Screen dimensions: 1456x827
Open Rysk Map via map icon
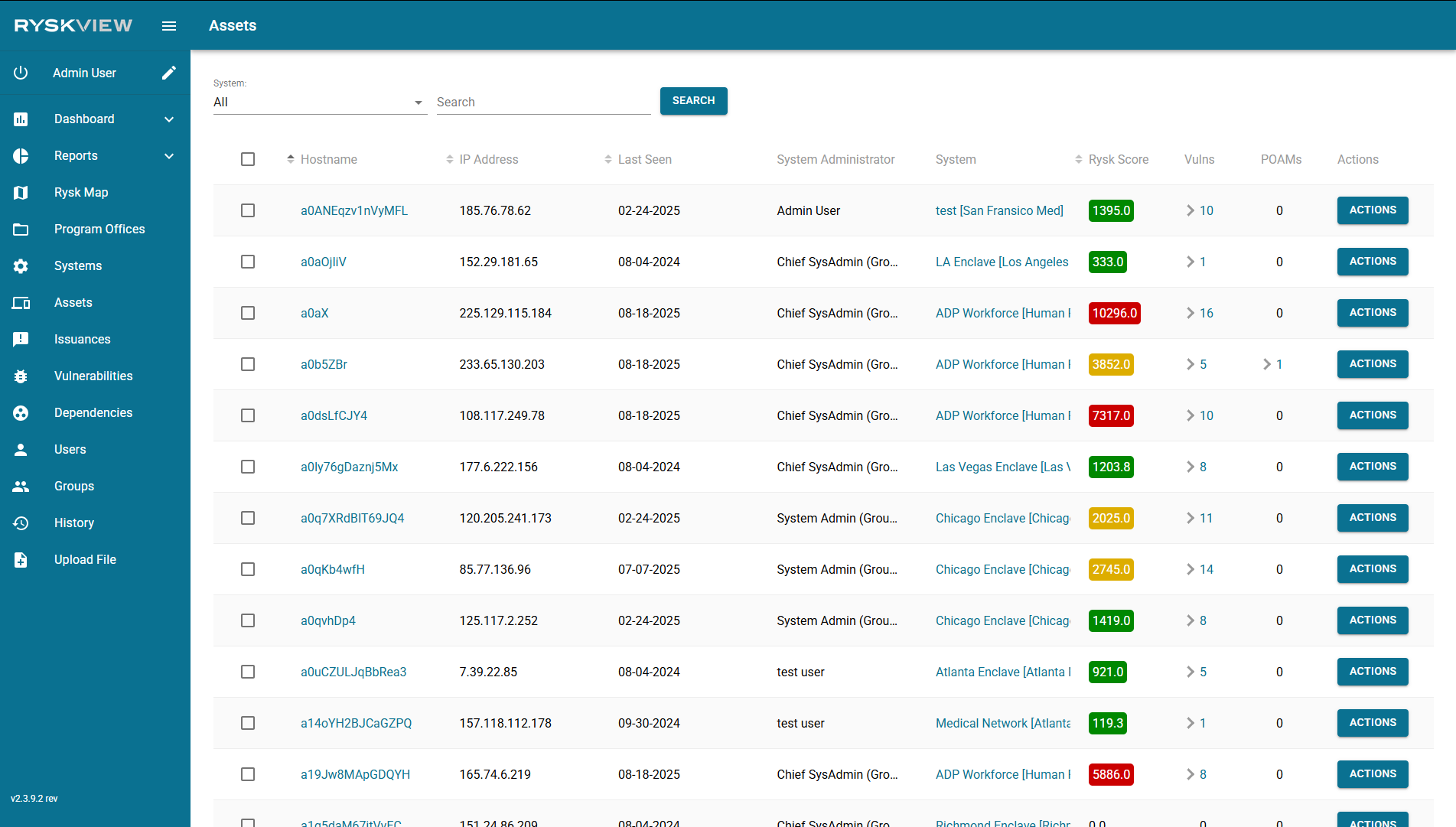[21, 193]
